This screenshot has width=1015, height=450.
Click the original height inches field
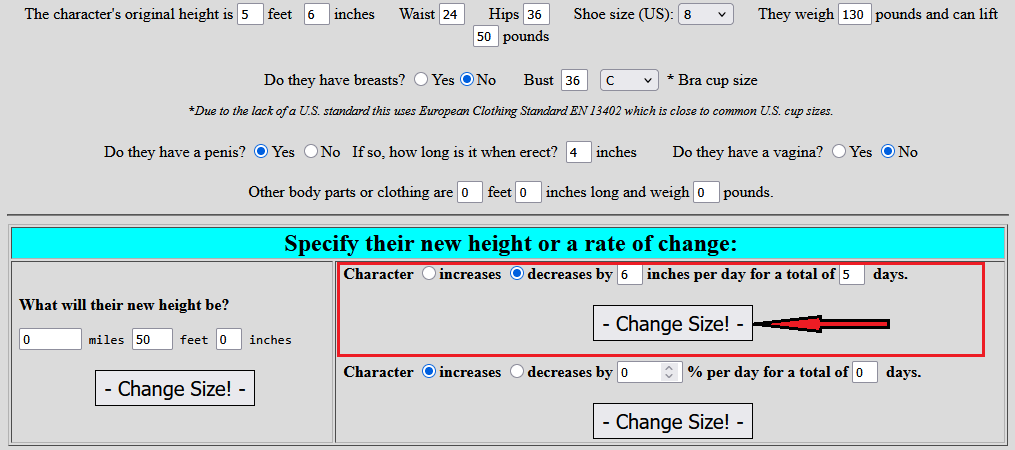[316, 15]
